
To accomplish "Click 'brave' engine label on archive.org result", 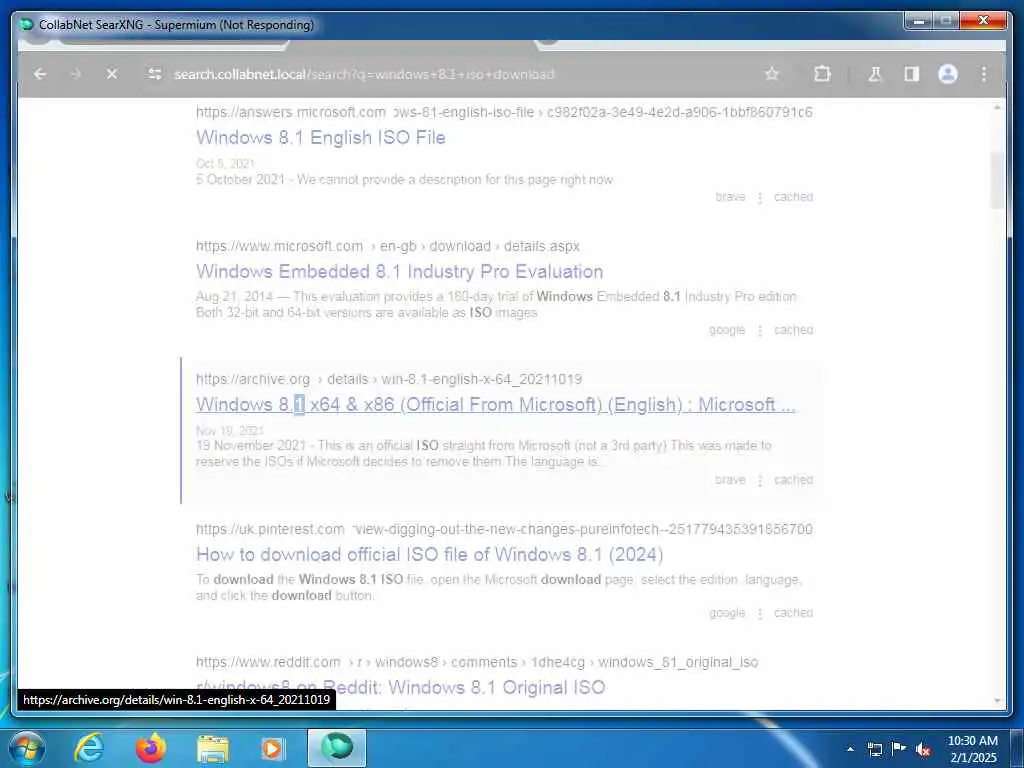I will [730, 480].
